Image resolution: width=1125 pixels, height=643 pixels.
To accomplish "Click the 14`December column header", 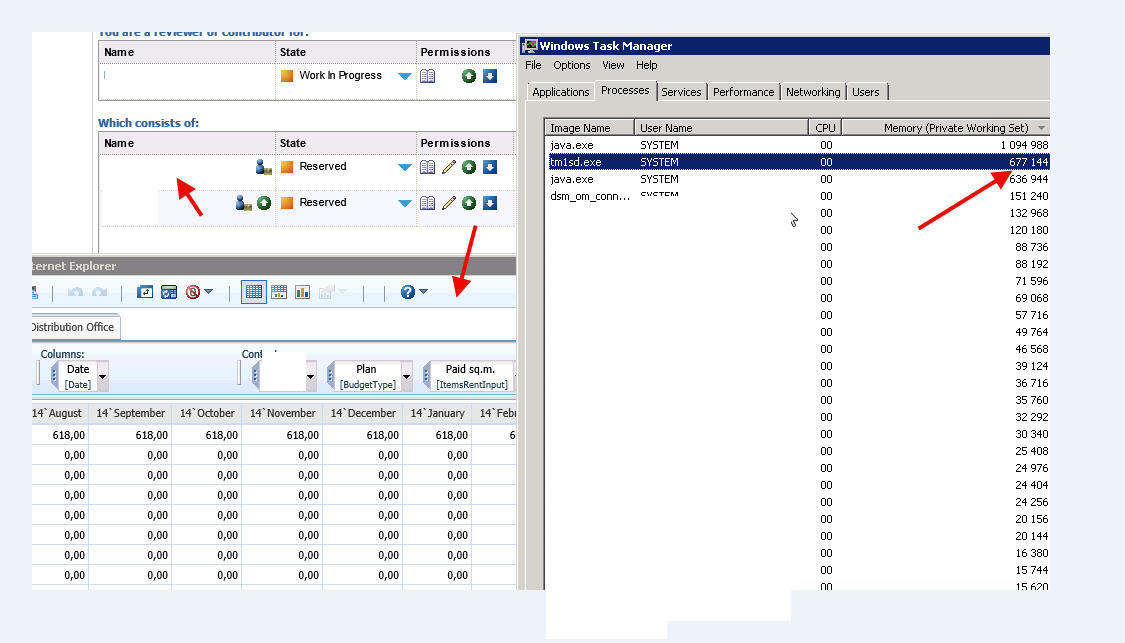I will pos(362,413).
